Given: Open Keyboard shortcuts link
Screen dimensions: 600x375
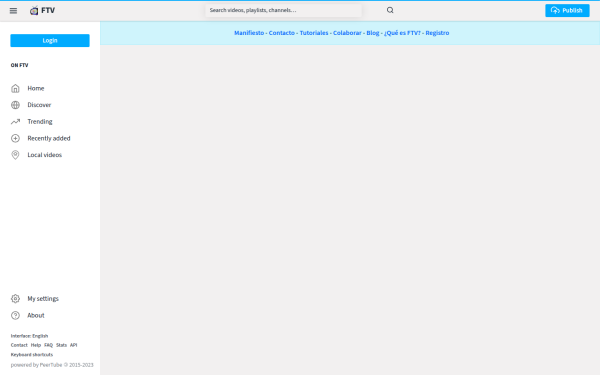Looking at the screenshot, I should [32, 355].
